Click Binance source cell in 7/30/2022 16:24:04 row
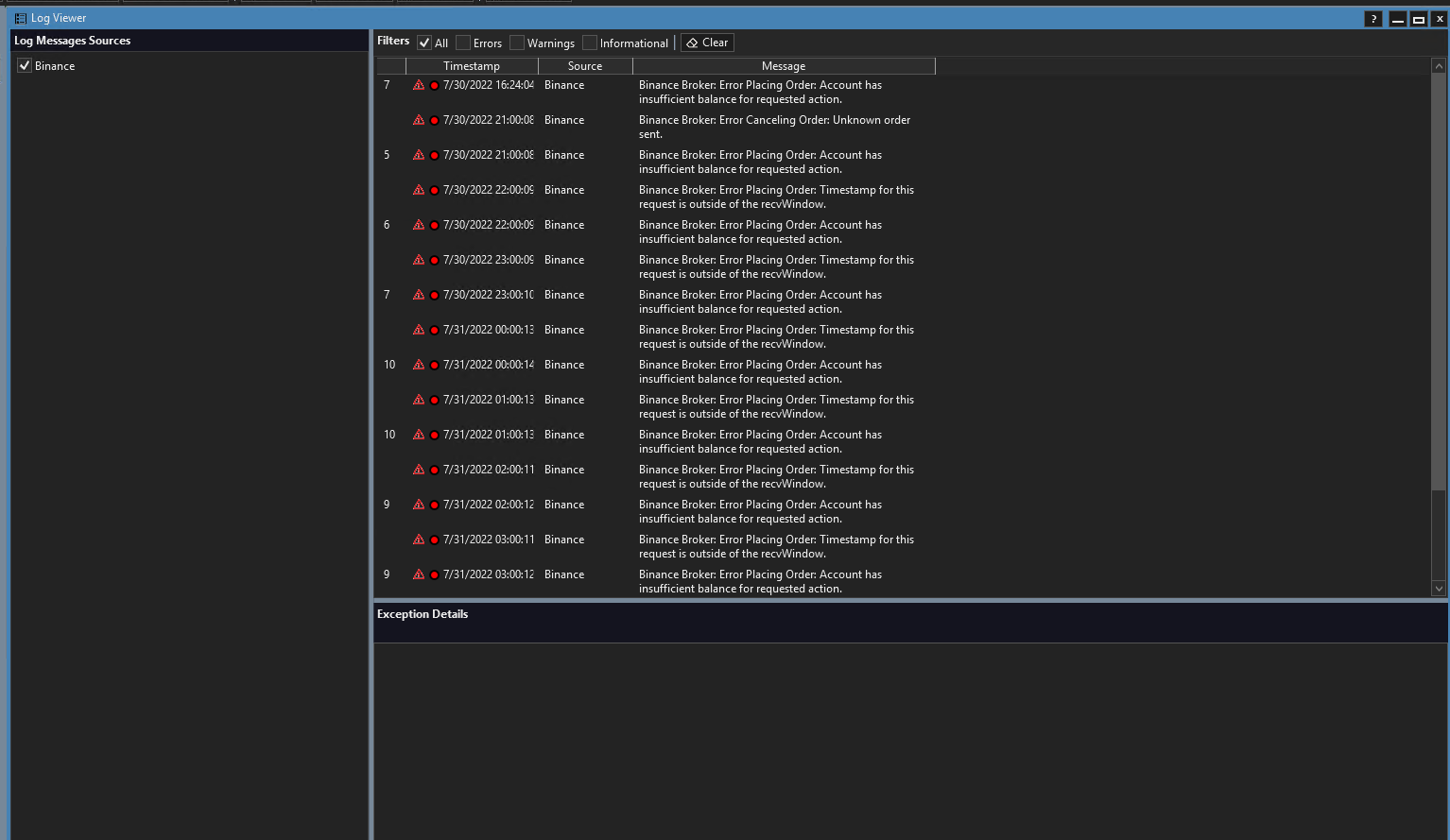Screen dimensions: 1450x840 (x=564, y=85)
